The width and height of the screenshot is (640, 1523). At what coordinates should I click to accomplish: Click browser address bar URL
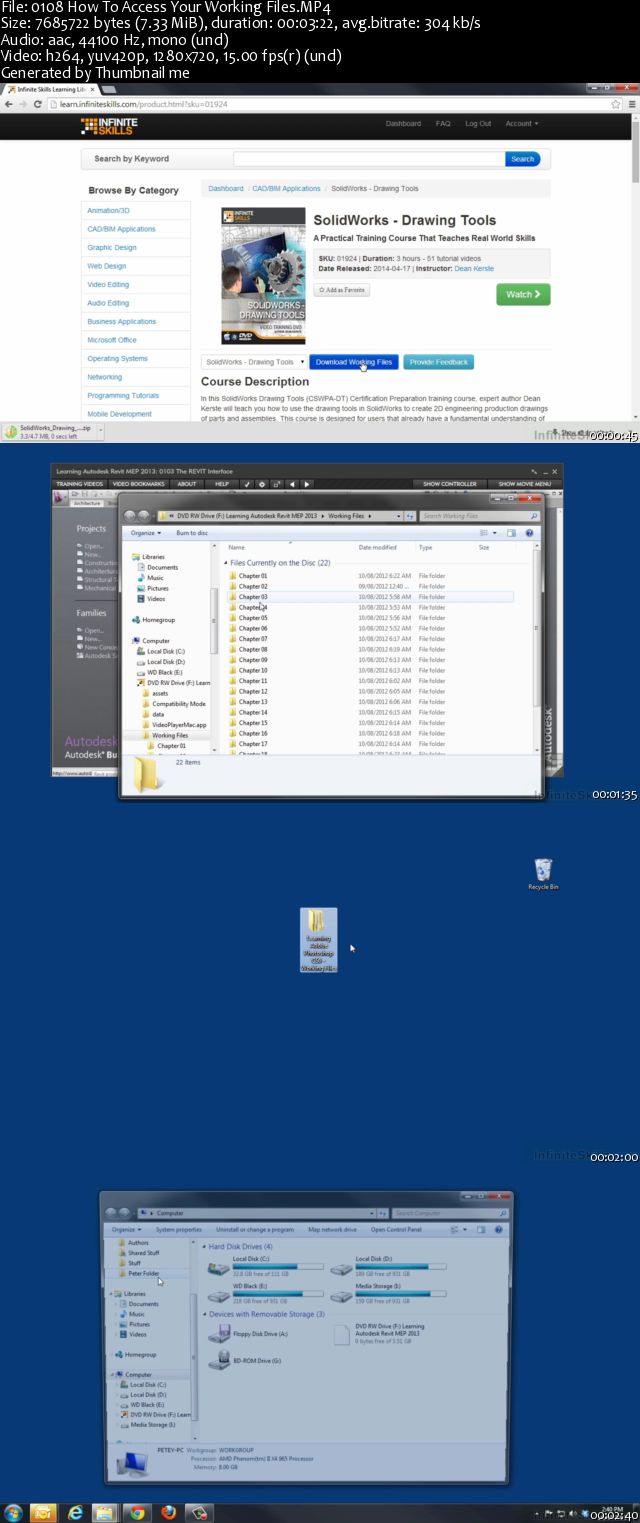(x=144, y=104)
